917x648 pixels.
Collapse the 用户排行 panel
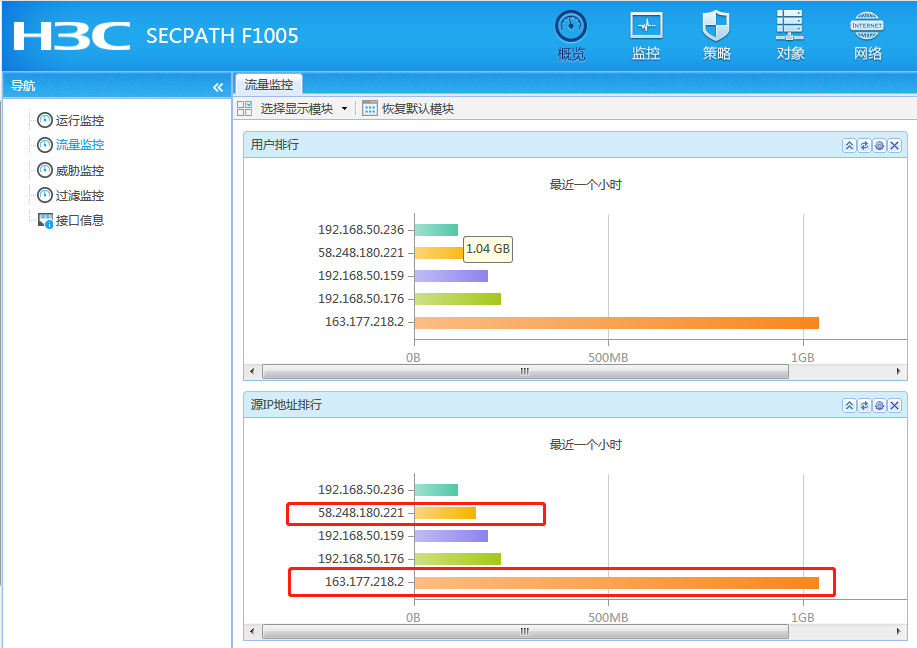click(x=849, y=146)
